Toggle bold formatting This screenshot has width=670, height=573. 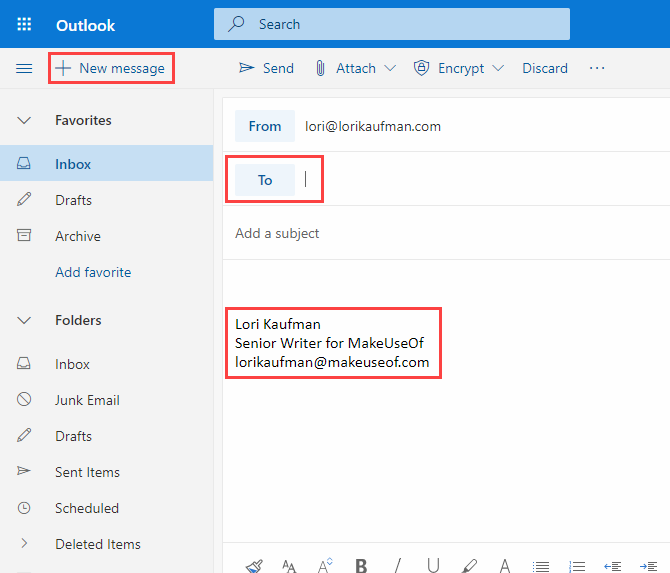pyautogui.click(x=361, y=565)
